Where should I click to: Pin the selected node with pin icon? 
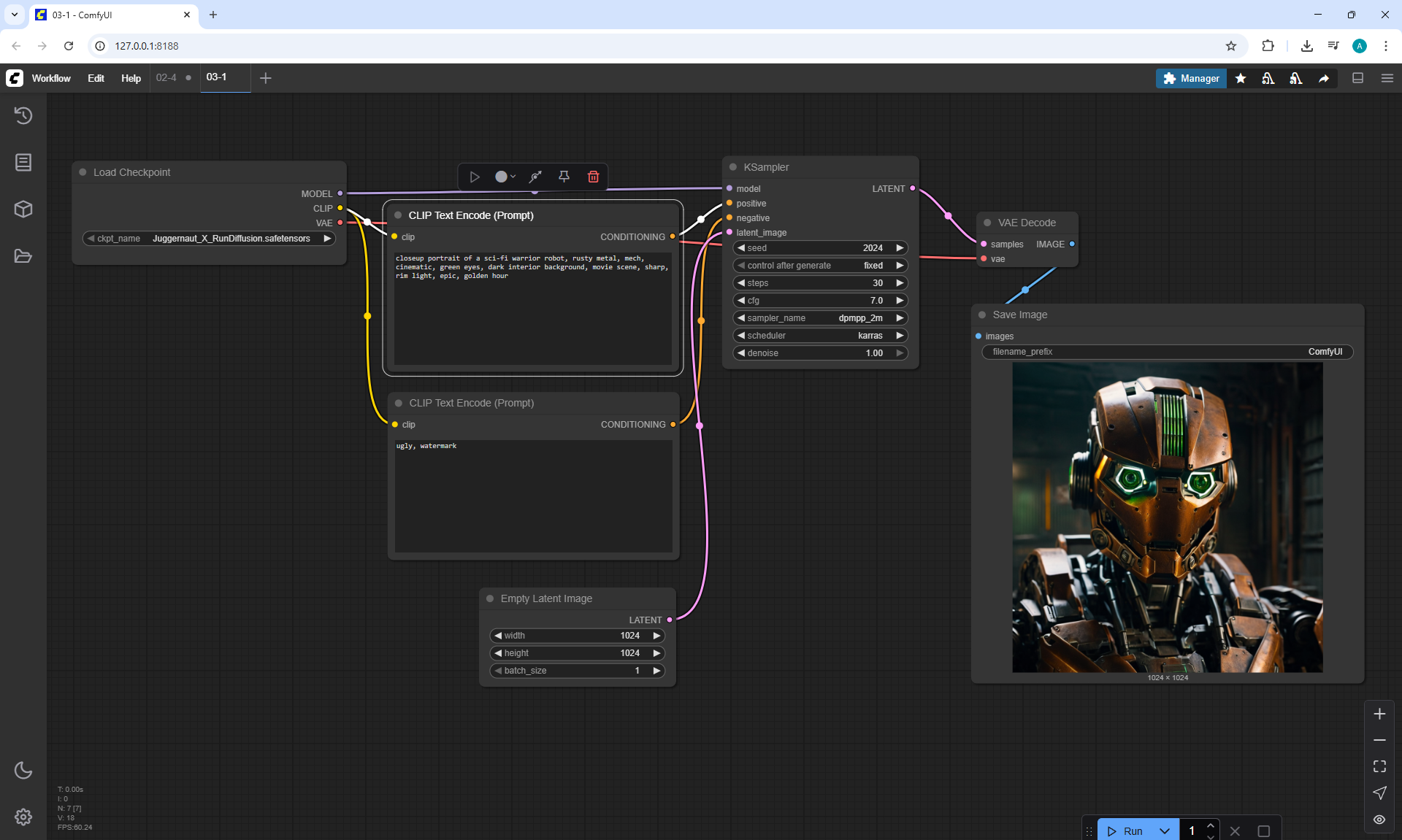564,177
